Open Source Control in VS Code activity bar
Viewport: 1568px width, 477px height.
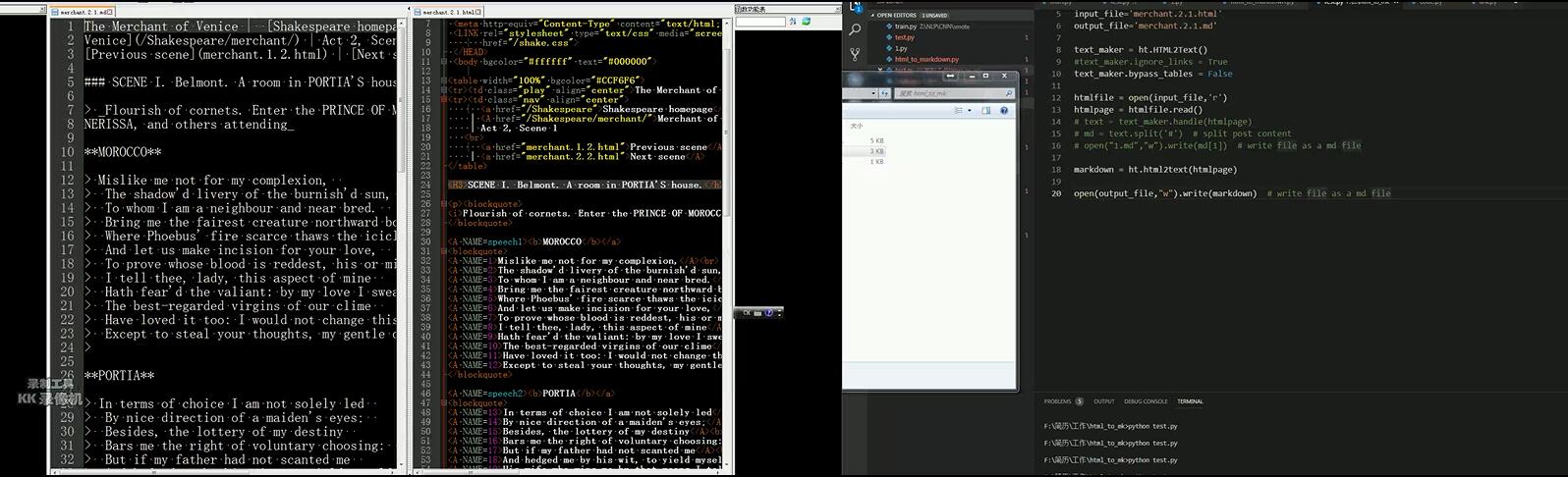[855, 55]
